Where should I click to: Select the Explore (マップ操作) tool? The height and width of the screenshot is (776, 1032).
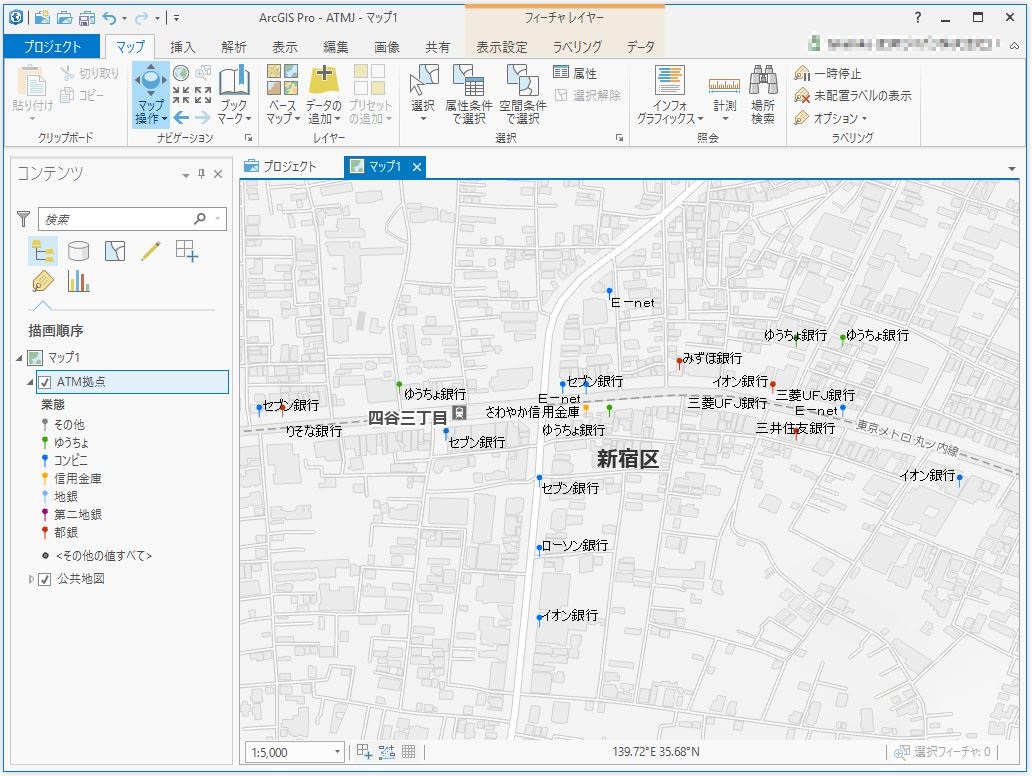(x=151, y=94)
